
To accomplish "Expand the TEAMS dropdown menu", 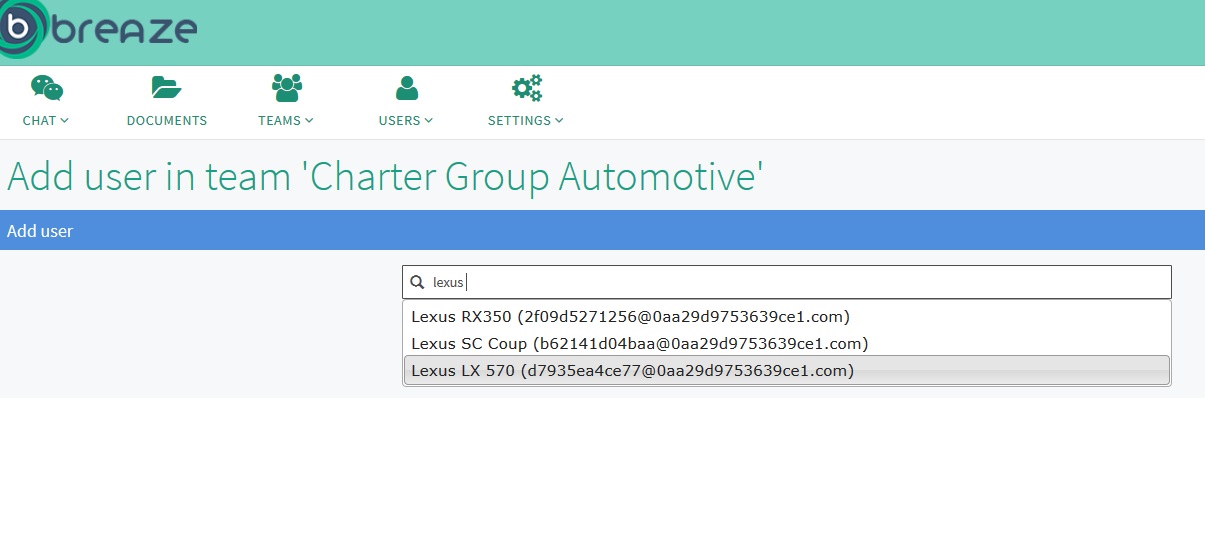I will [286, 120].
